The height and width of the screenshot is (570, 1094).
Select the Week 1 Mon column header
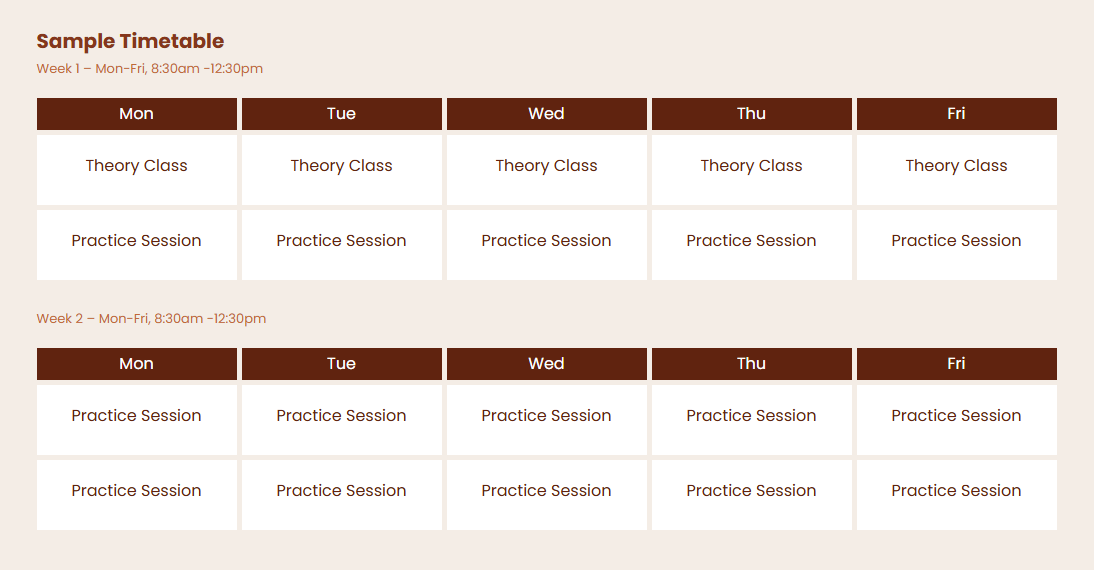point(137,114)
